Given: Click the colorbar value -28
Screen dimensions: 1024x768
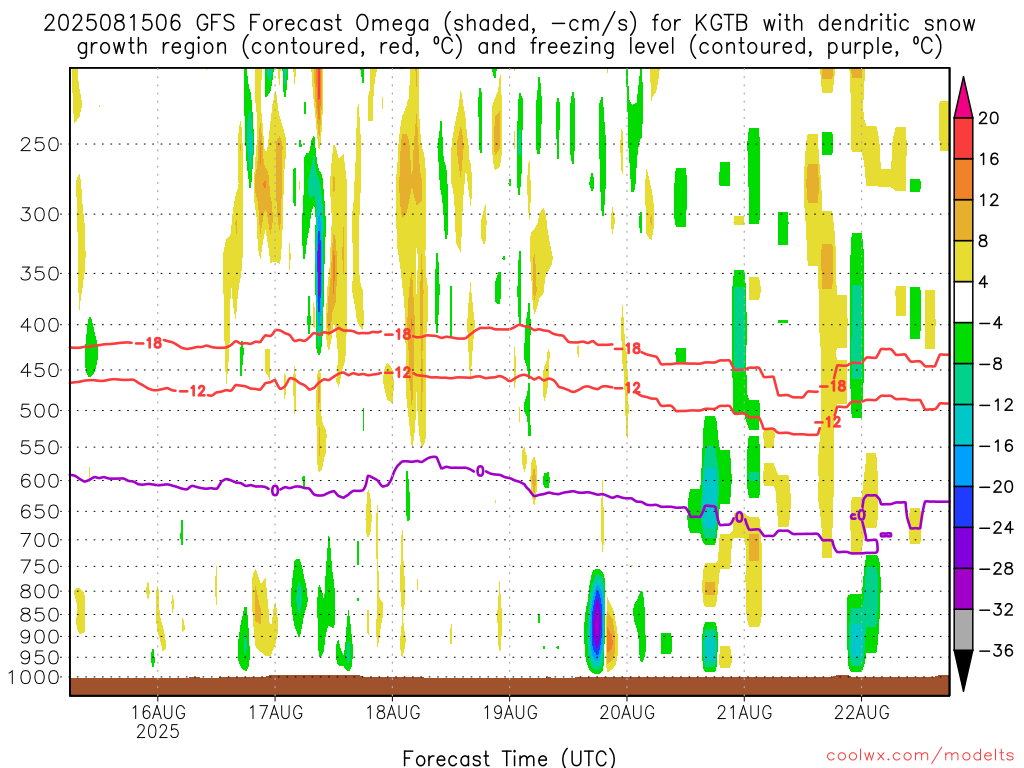Looking at the screenshot, I should [x=997, y=569].
